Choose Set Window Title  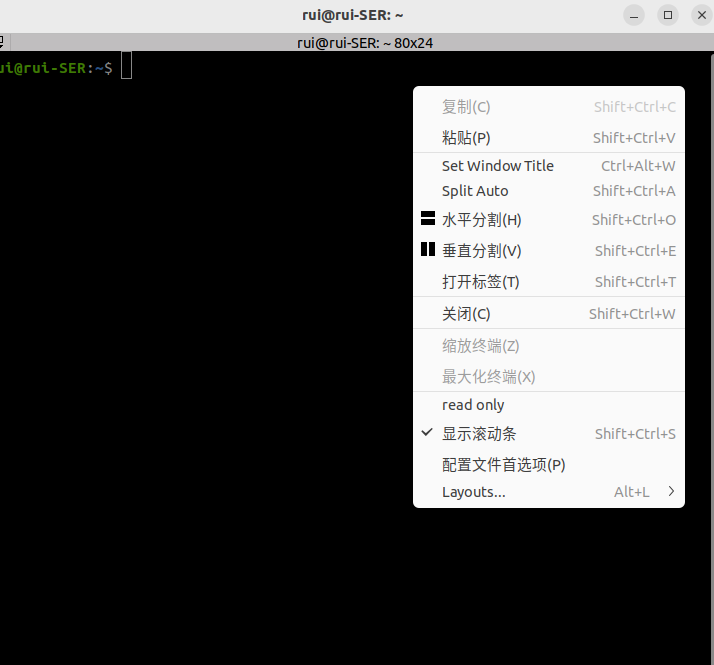click(497, 166)
